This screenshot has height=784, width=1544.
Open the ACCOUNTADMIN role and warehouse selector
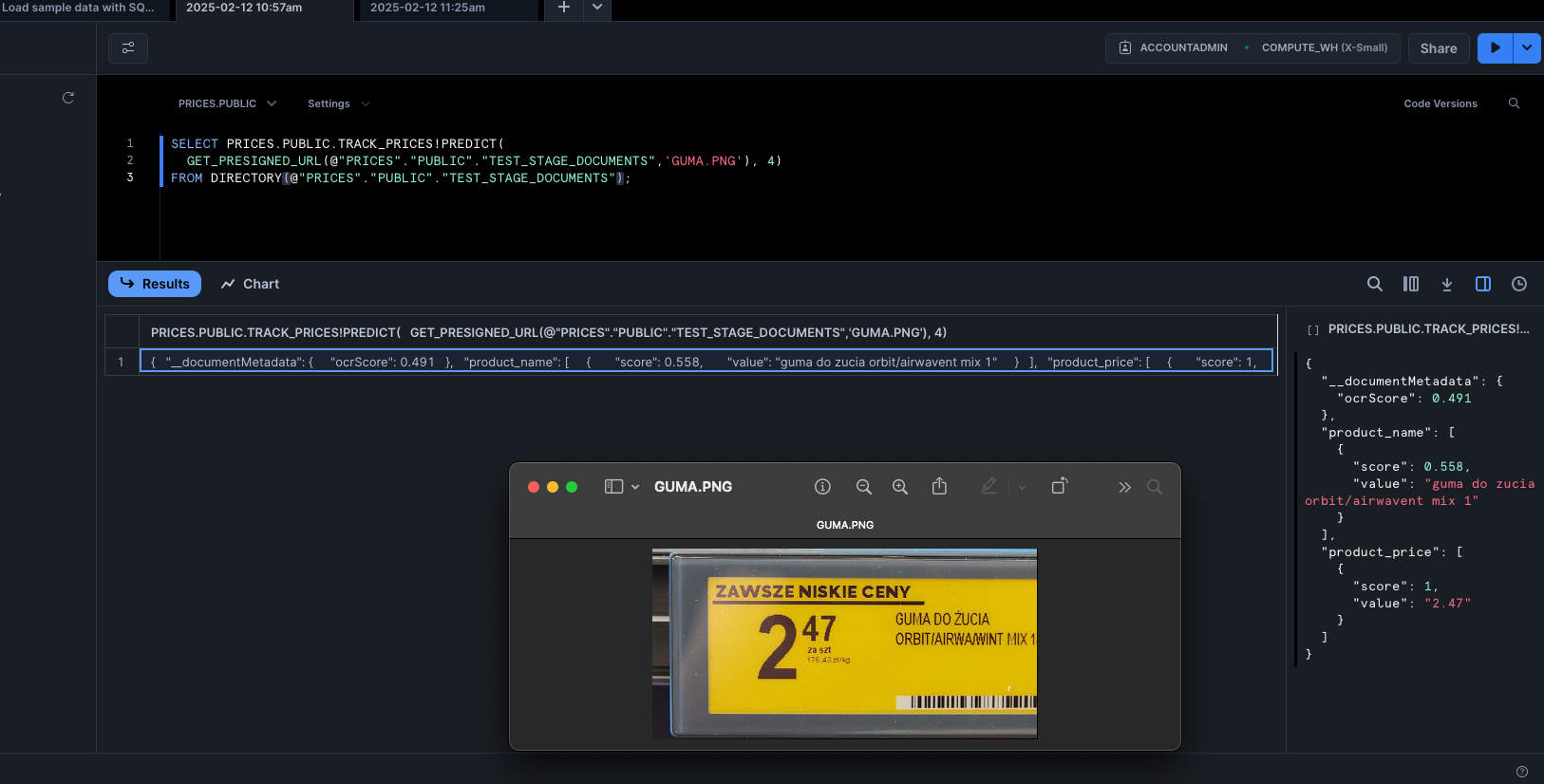pos(1252,47)
